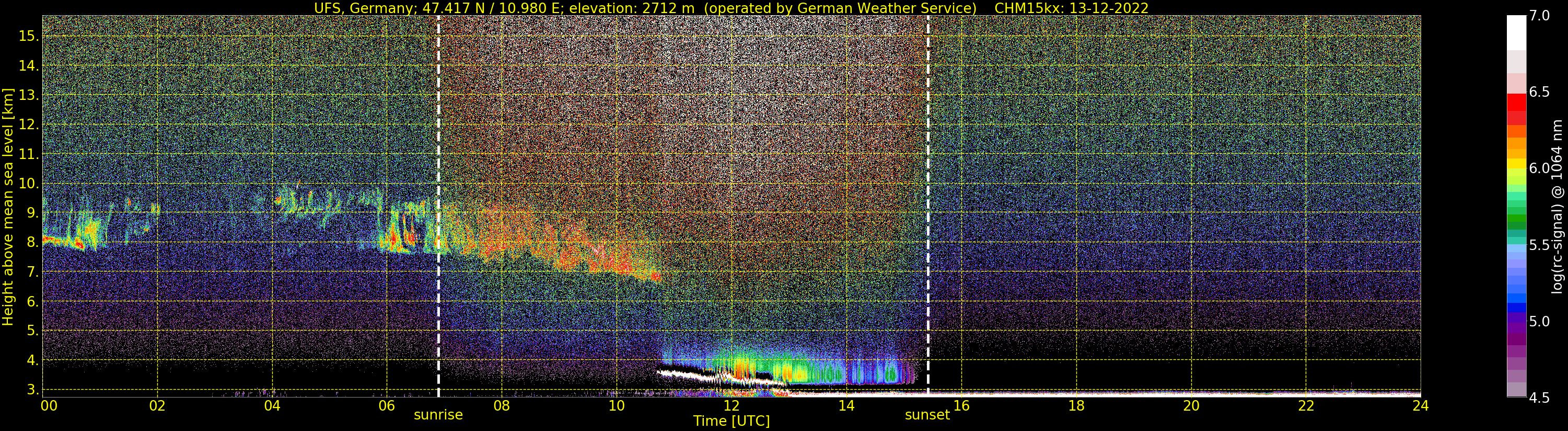Click the 18 tick on the time axis

click(1076, 406)
